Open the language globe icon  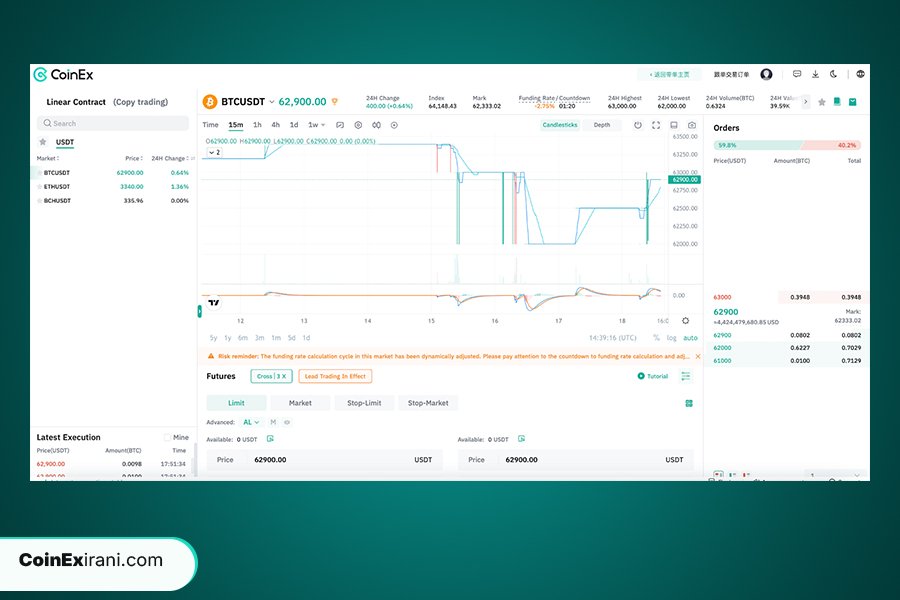click(x=861, y=74)
